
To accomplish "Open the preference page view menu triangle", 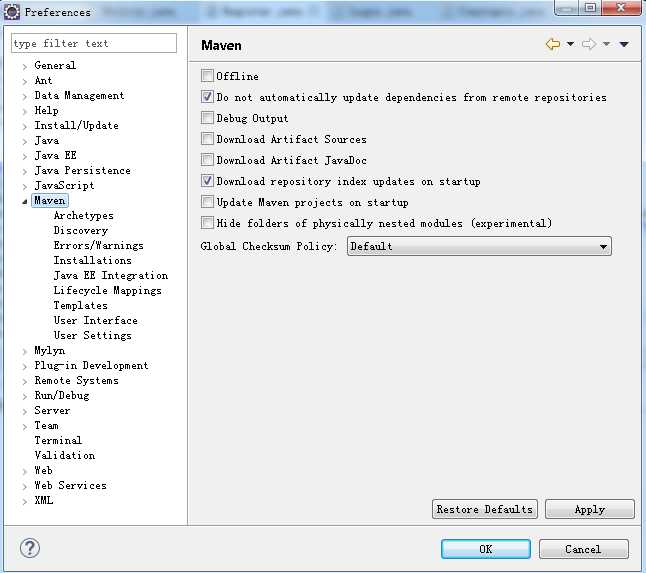I will [x=624, y=44].
